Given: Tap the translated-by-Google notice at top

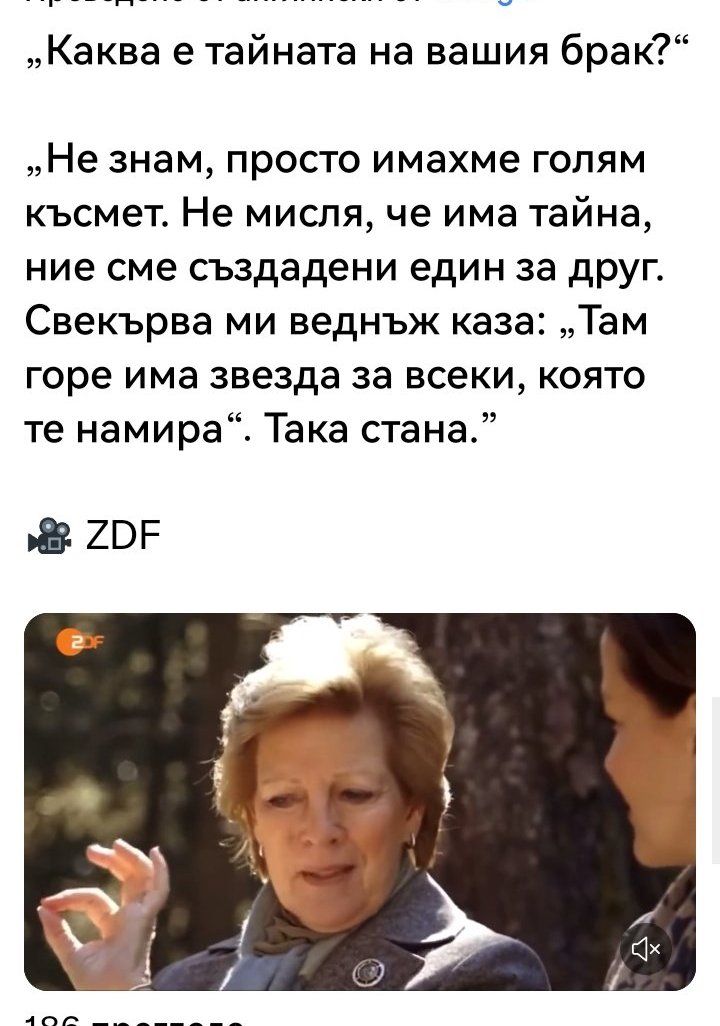Looking at the screenshot, I should point(281,3).
